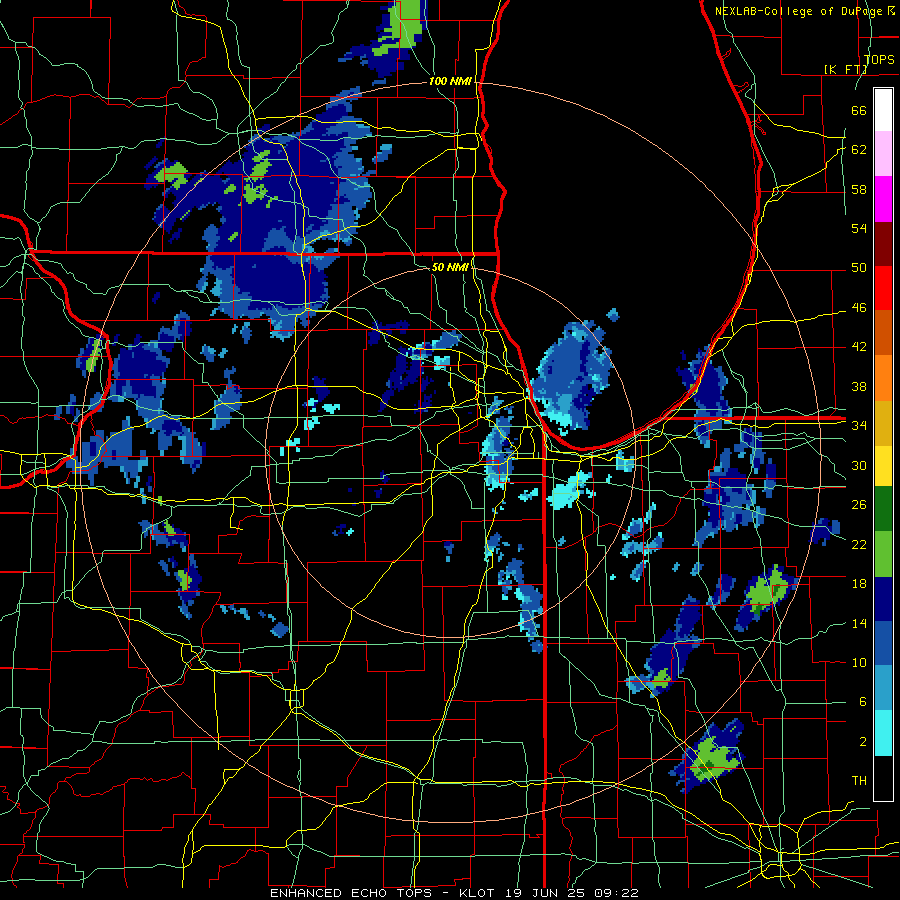Click the '30' legend scale value
Image resolution: width=900 pixels, height=900 pixels.
click(x=859, y=465)
